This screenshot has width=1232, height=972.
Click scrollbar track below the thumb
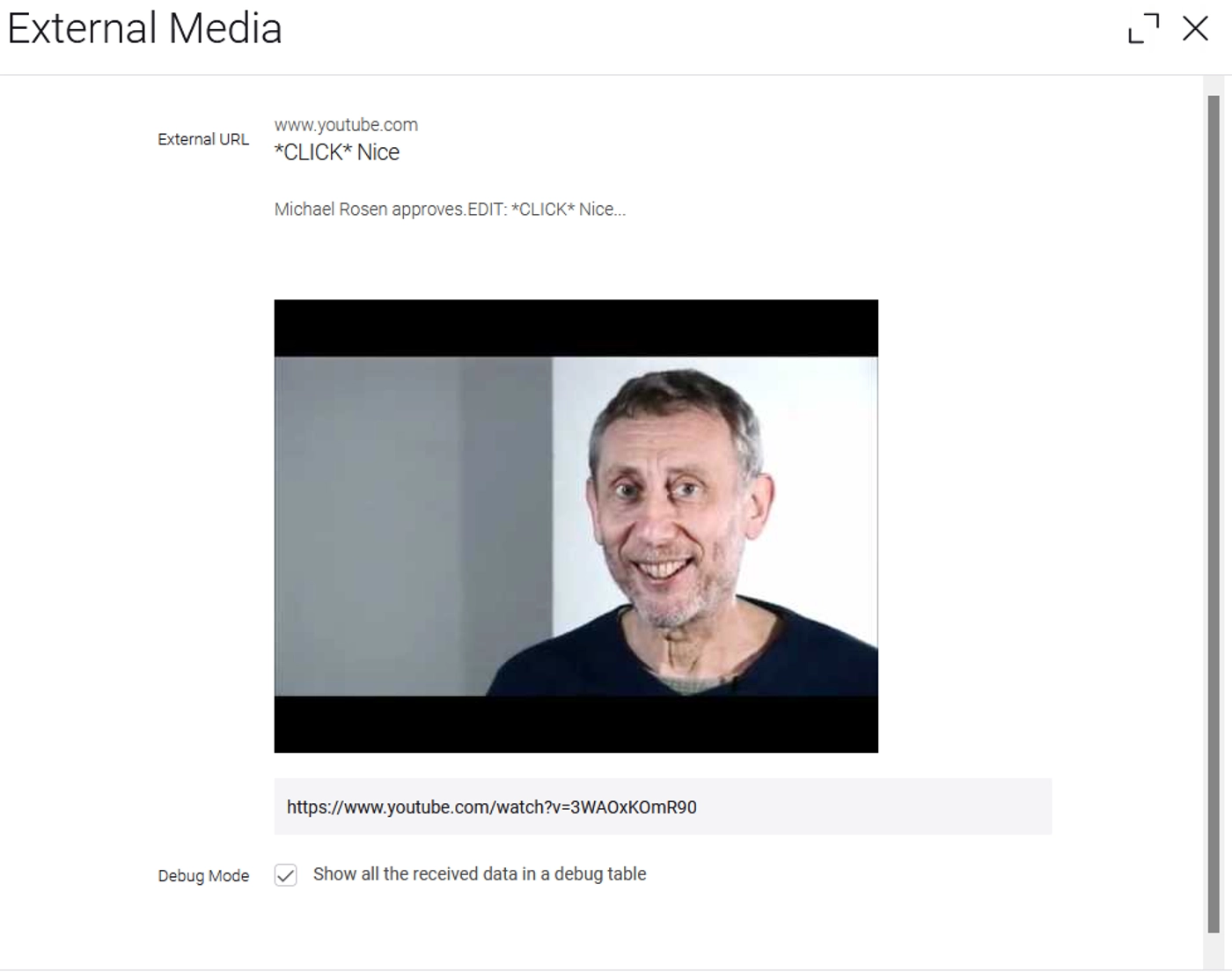coord(1214,951)
